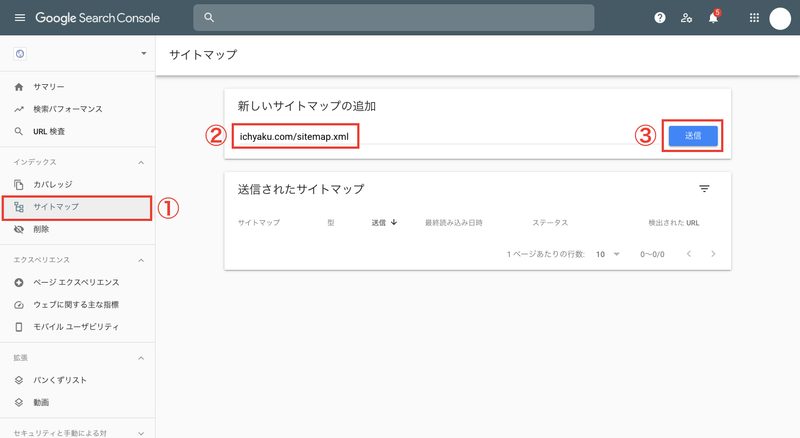
Task: Open users and permissions icon
Action: point(686,18)
